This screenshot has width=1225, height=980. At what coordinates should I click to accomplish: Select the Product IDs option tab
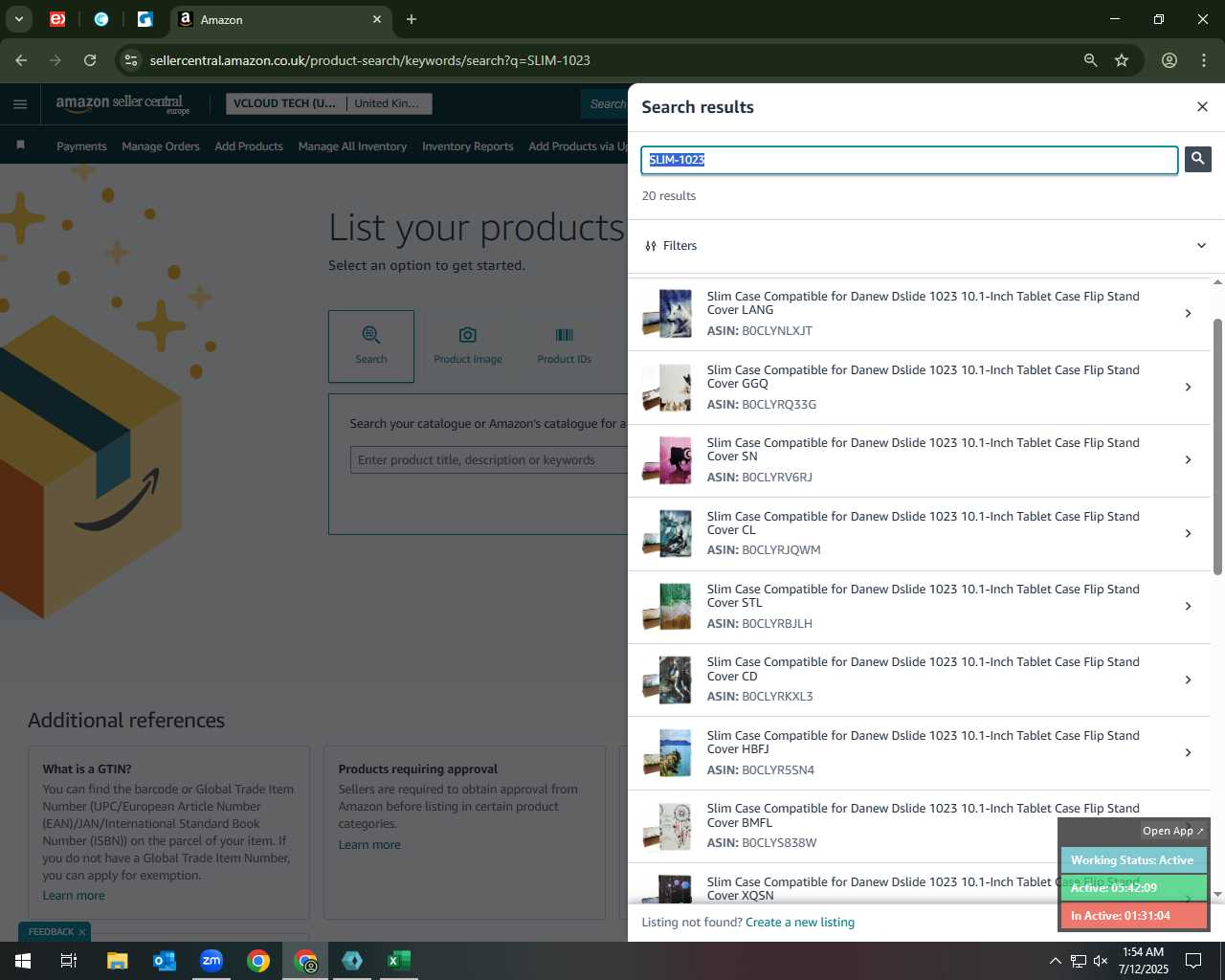click(565, 346)
